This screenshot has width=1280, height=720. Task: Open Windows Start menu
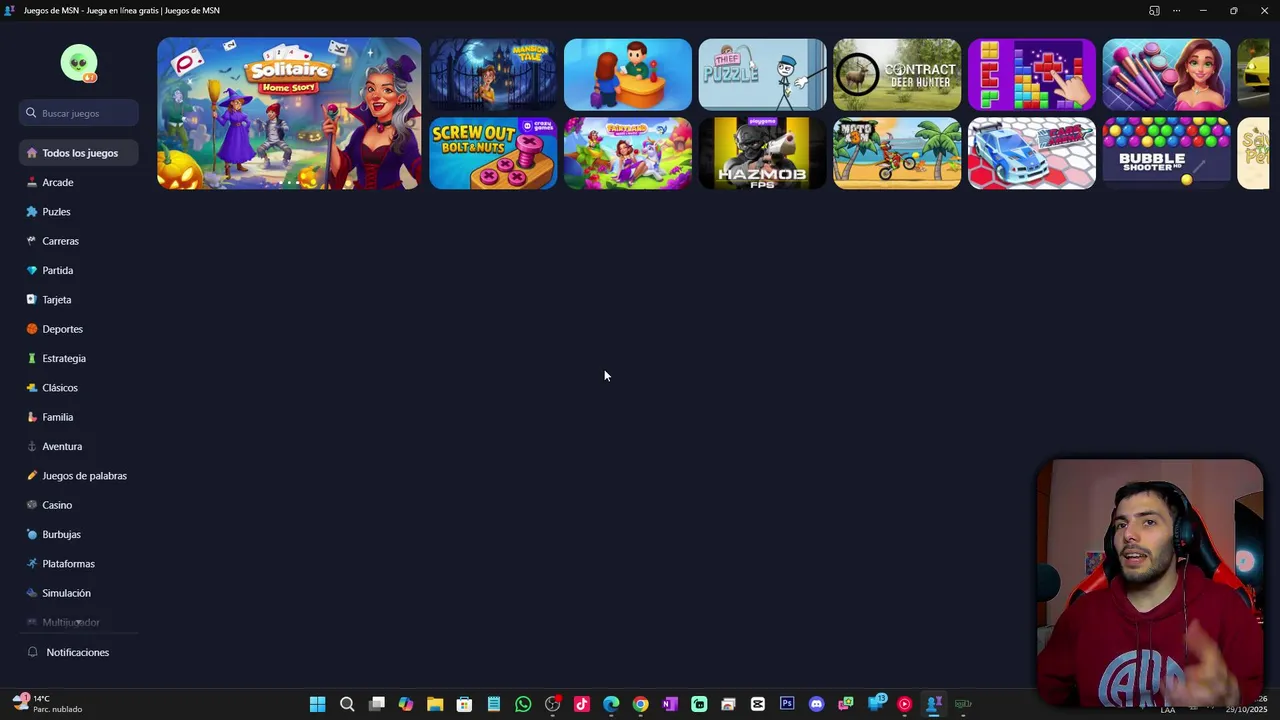[x=317, y=704]
